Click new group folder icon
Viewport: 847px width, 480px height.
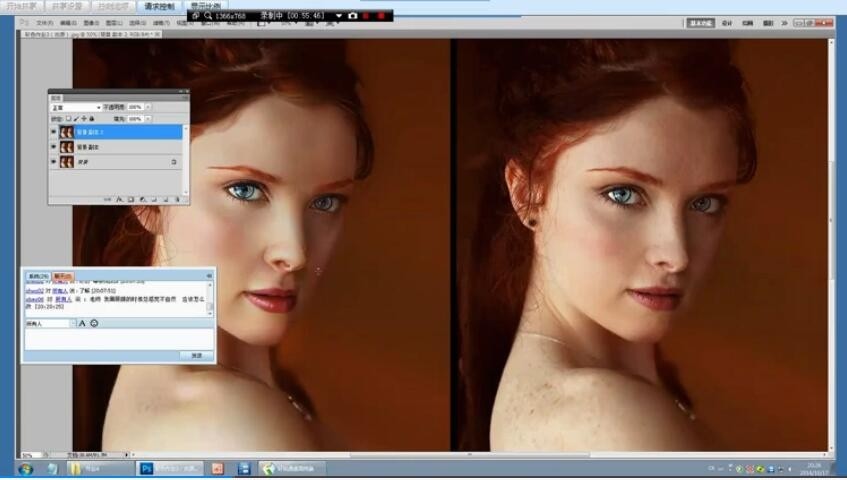click(x=154, y=200)
